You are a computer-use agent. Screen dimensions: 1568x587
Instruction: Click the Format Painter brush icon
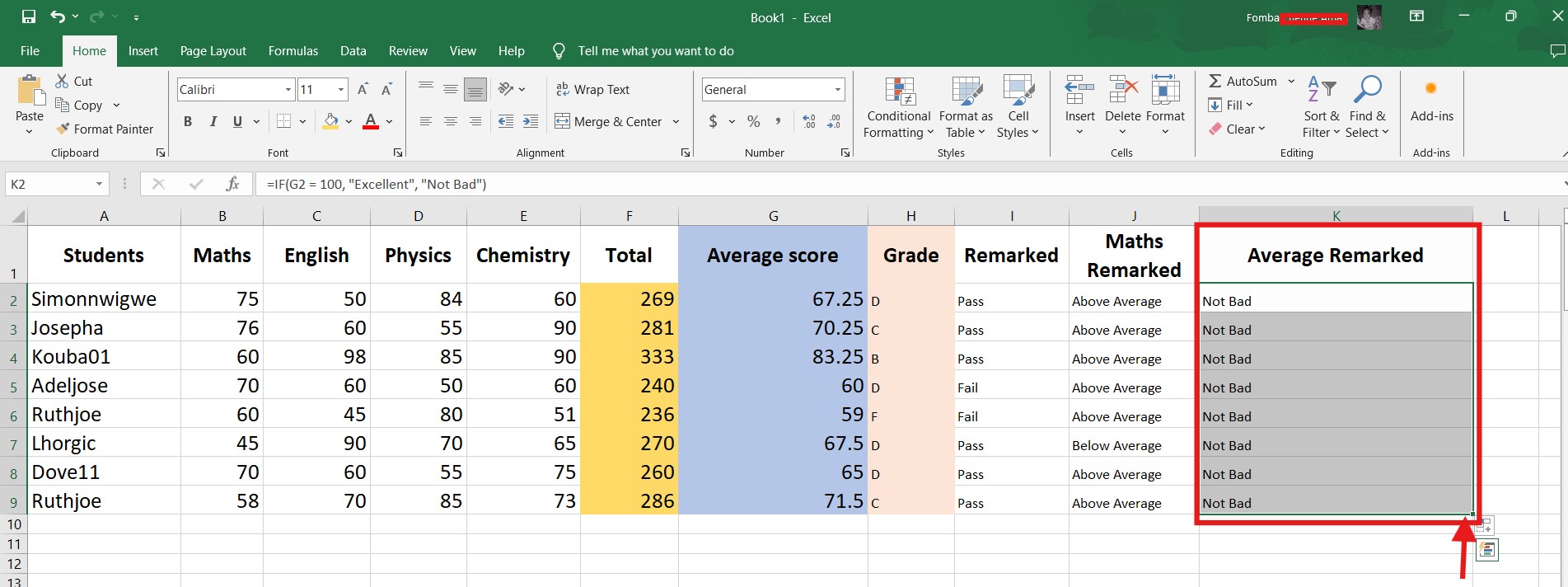(x=63, y=129)
